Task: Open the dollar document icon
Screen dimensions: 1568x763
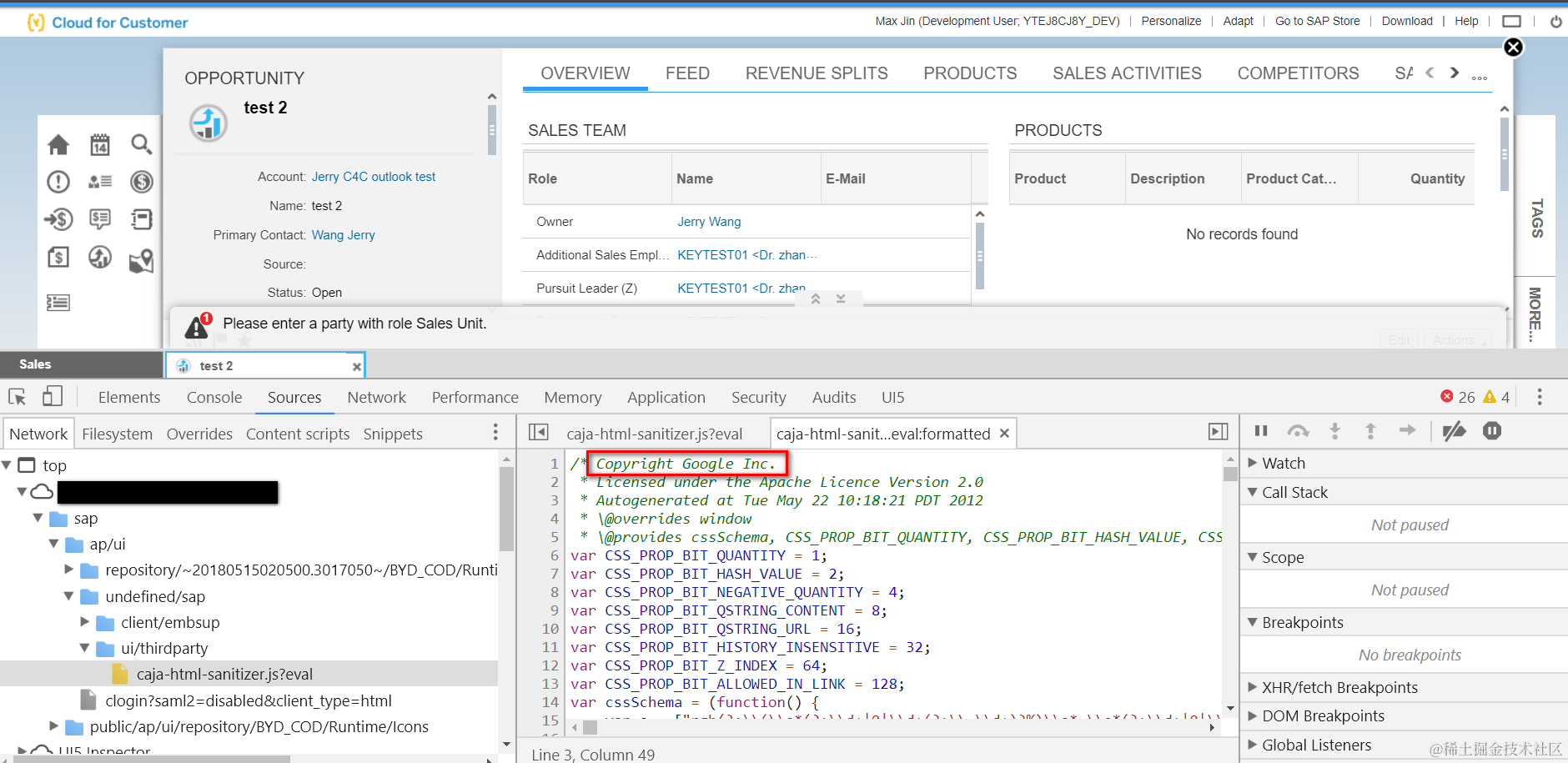Action: pos(58,257)
